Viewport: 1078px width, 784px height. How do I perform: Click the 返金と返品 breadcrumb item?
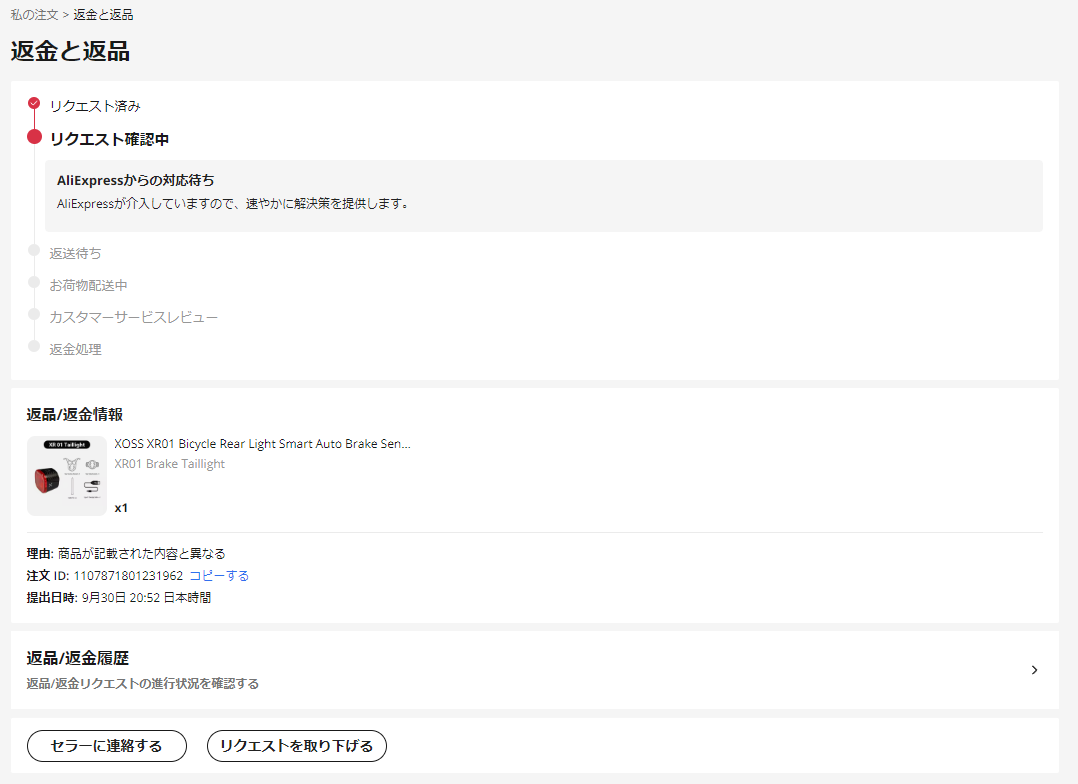(x=103, y=15)
